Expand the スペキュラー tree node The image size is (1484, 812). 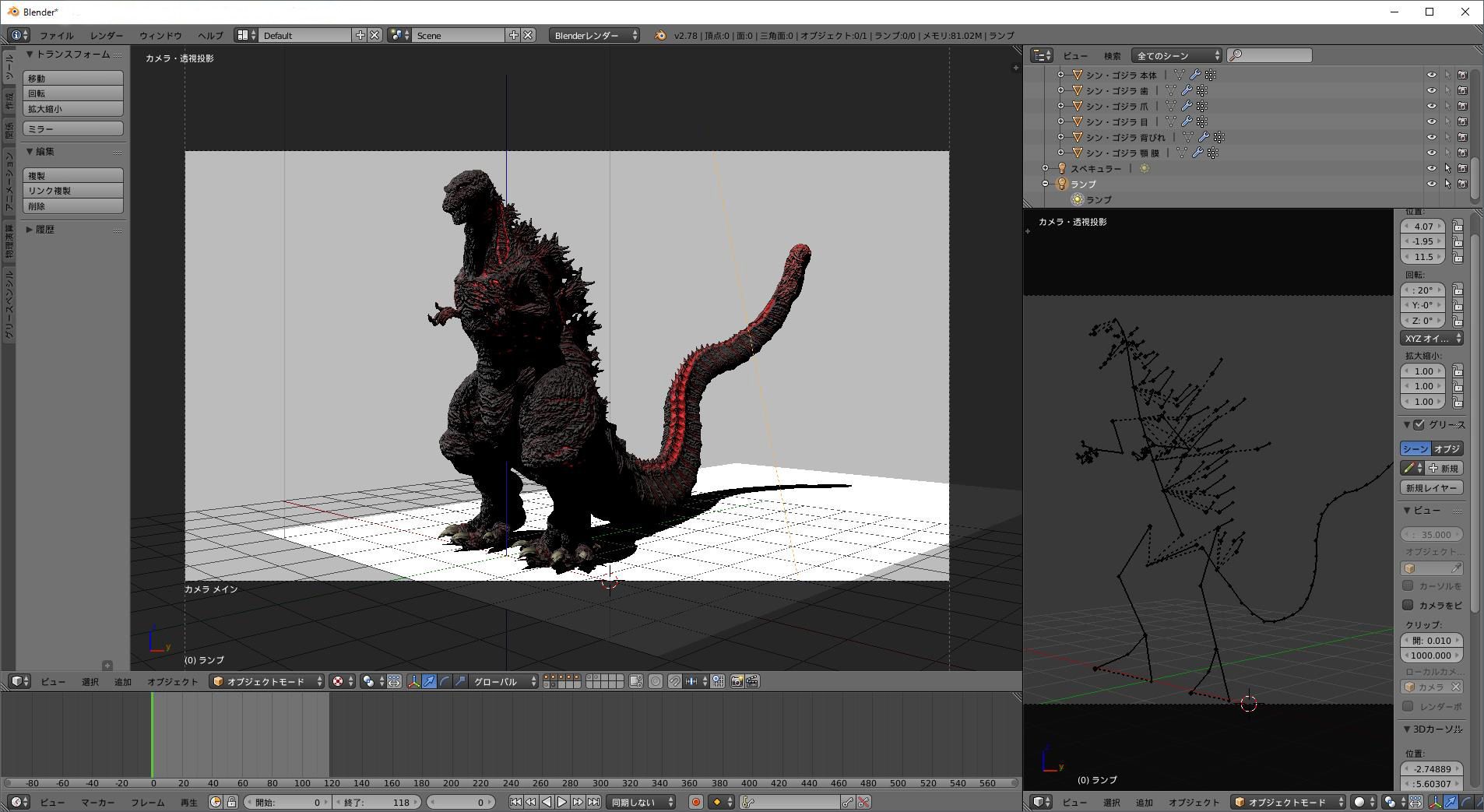(x=1046, y=169)
